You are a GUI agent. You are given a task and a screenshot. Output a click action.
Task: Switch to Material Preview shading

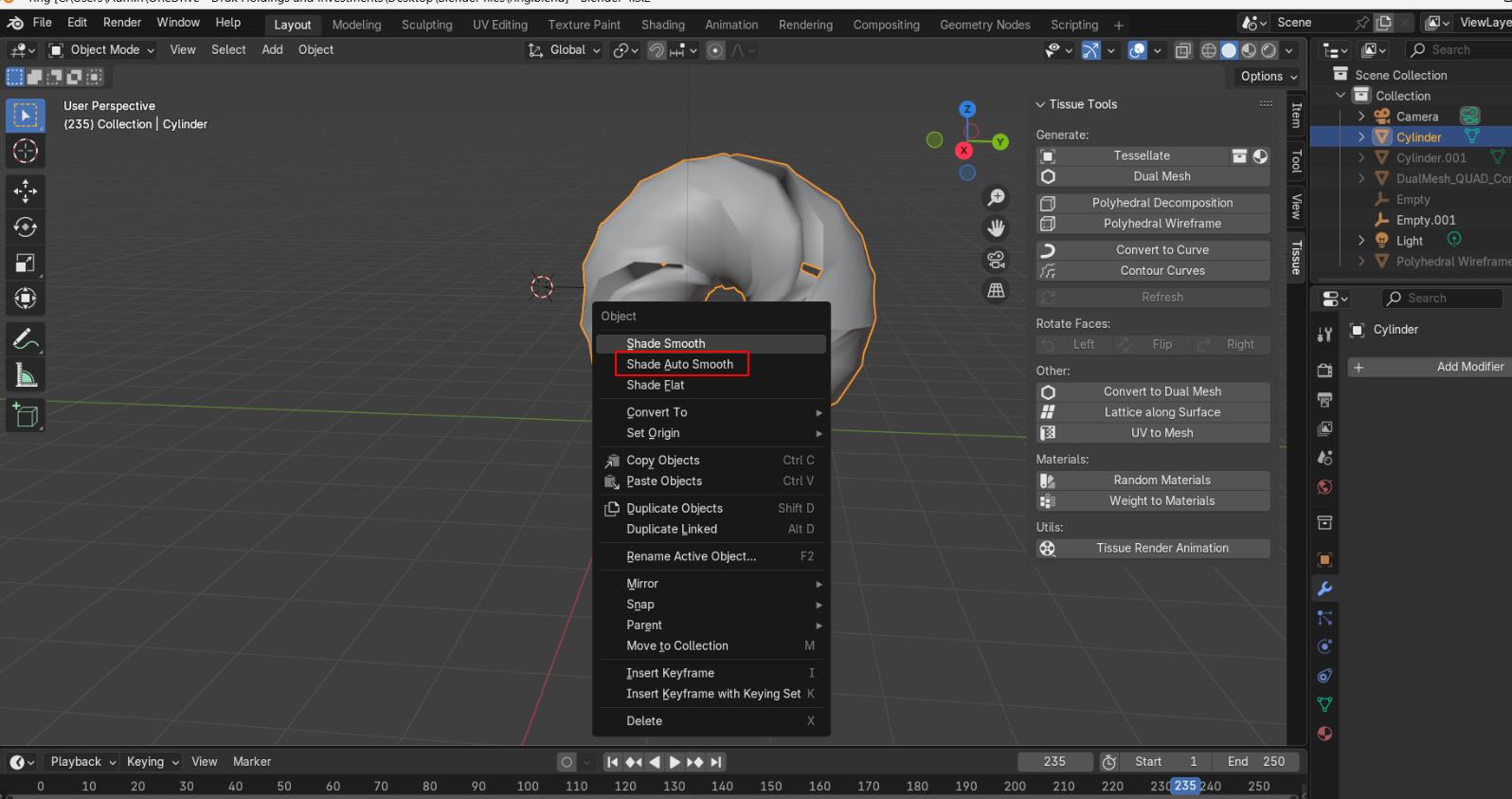pyautogui.click(x=1249, y=50)
